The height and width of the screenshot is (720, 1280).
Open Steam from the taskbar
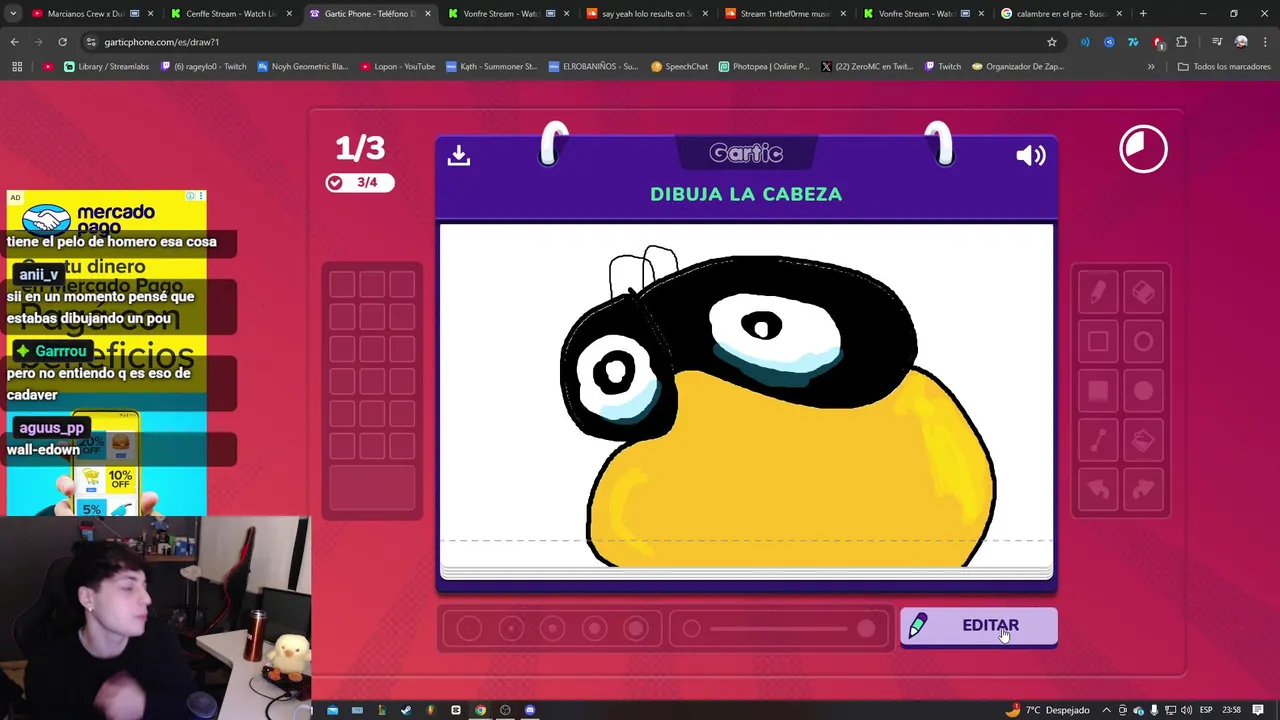point(406,710)
